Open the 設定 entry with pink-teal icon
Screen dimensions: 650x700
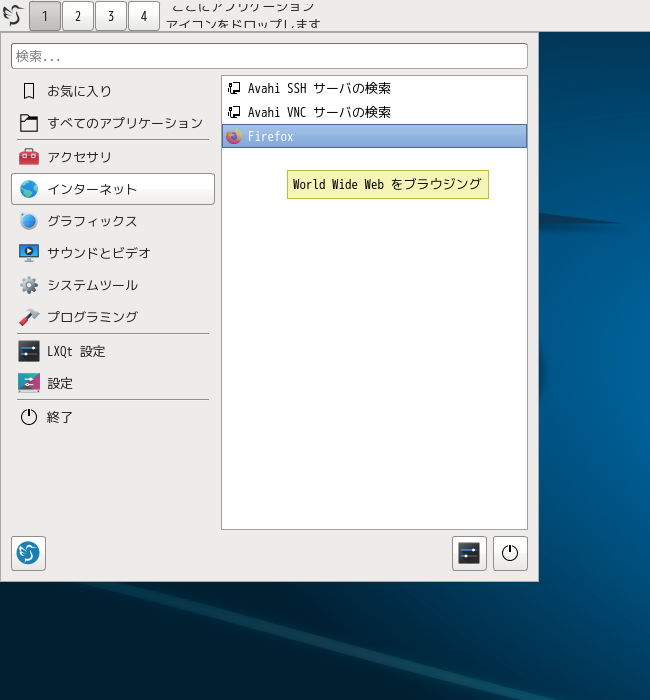(x=112, y=383)
